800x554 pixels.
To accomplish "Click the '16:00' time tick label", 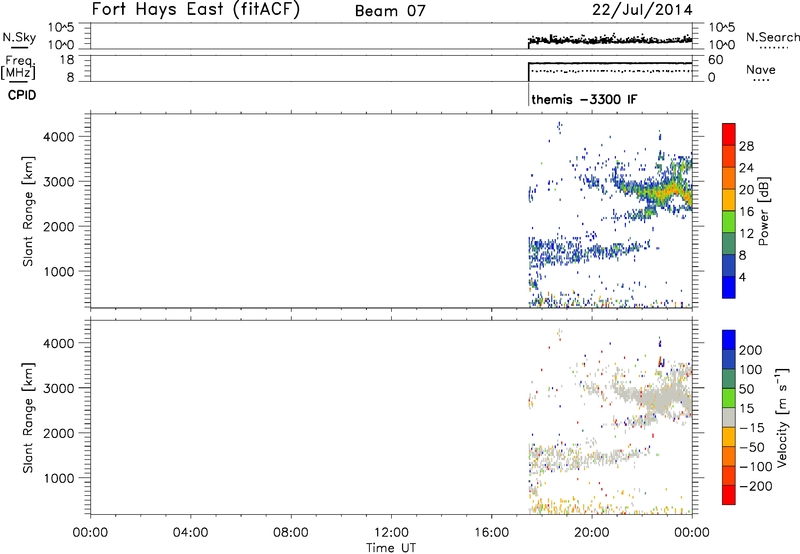I will tap(491, 533).
